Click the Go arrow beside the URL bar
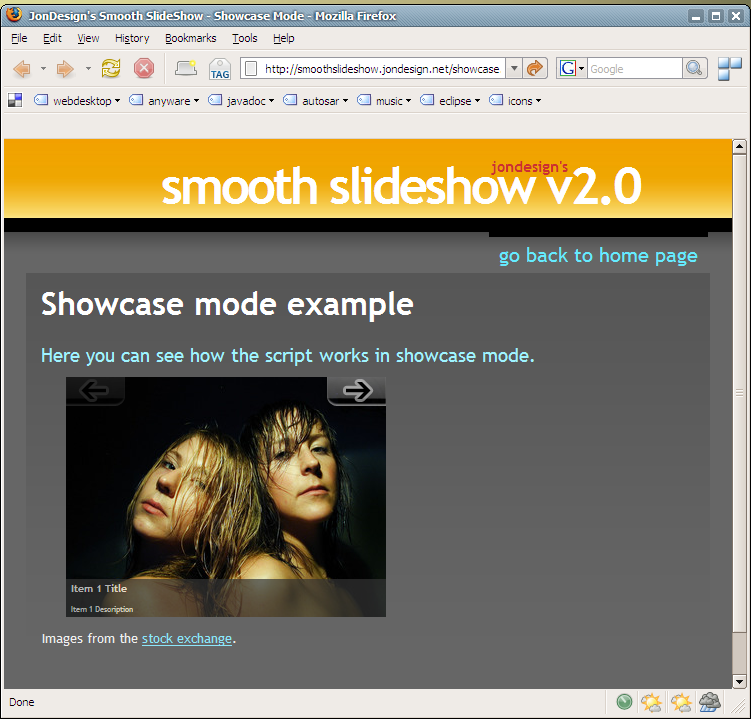751x719 pixels. coord(535,68)
